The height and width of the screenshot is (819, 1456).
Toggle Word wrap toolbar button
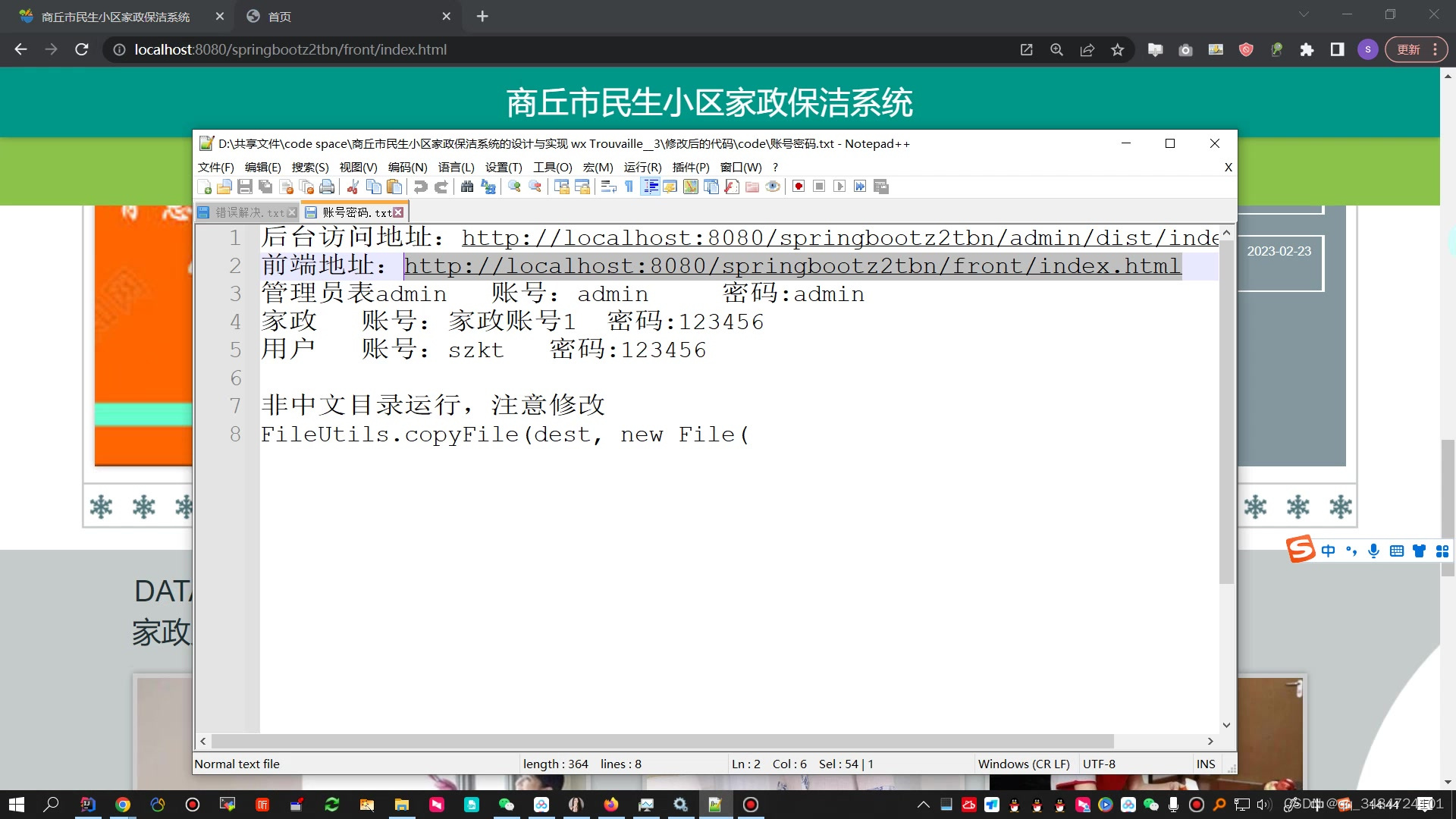pos(608,187)
